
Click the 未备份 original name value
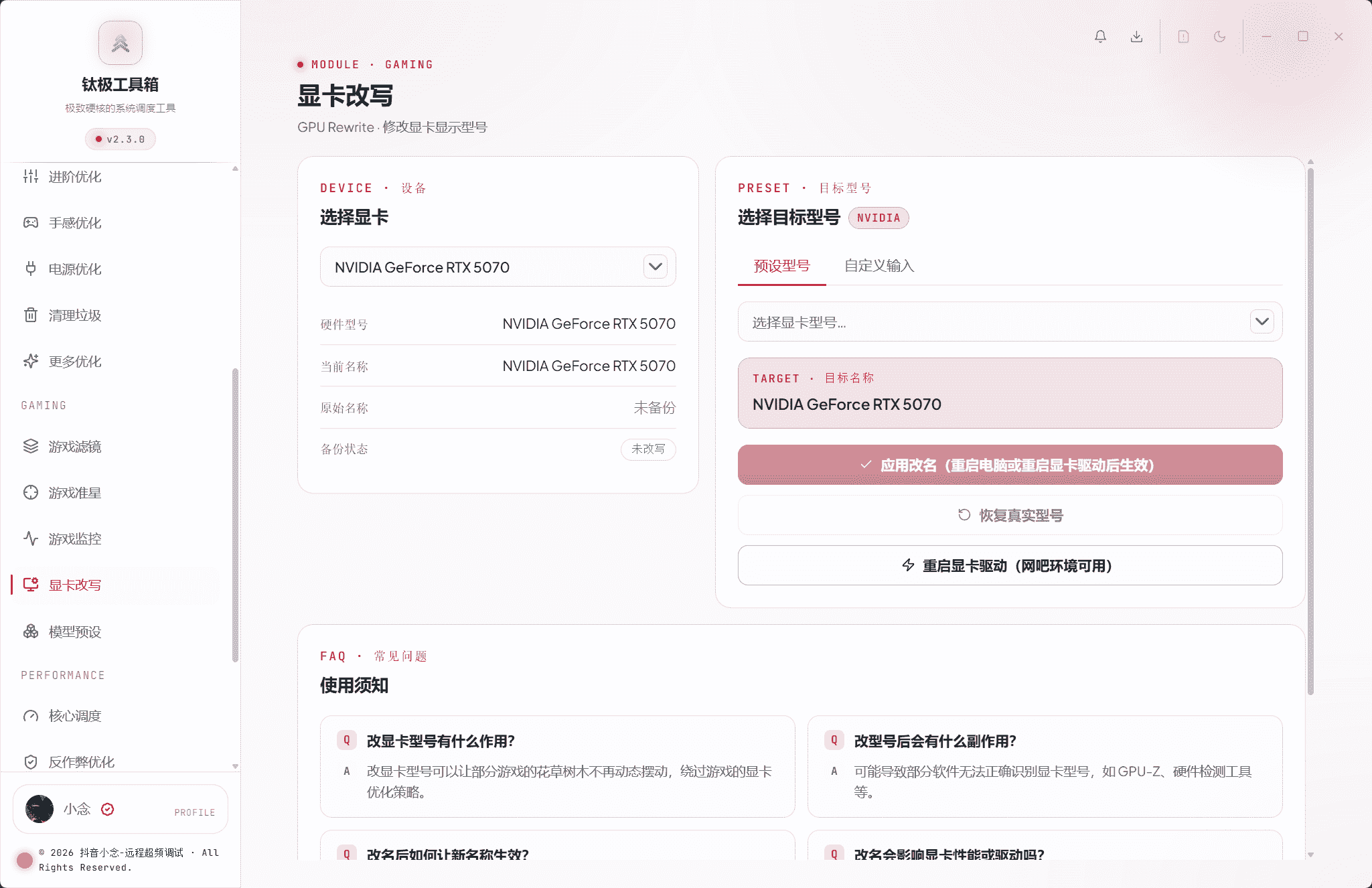click(655, 408)
